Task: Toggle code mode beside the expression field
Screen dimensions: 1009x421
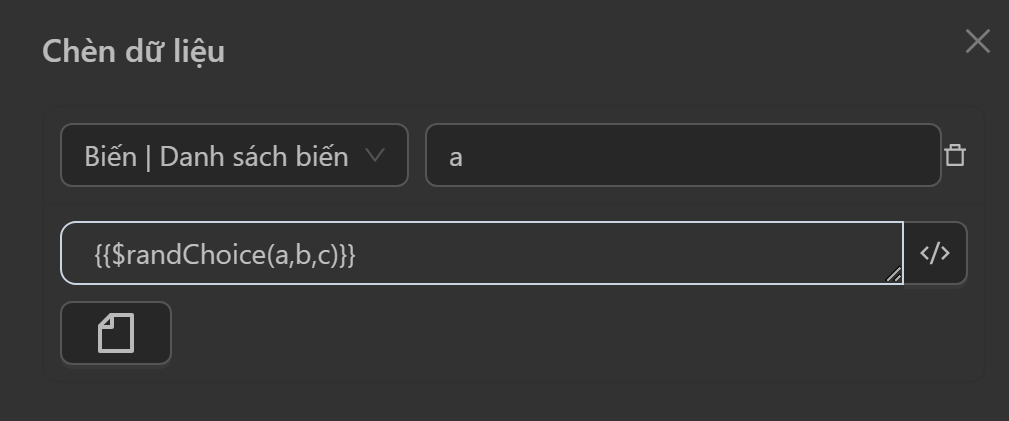Action: (935, 253)
